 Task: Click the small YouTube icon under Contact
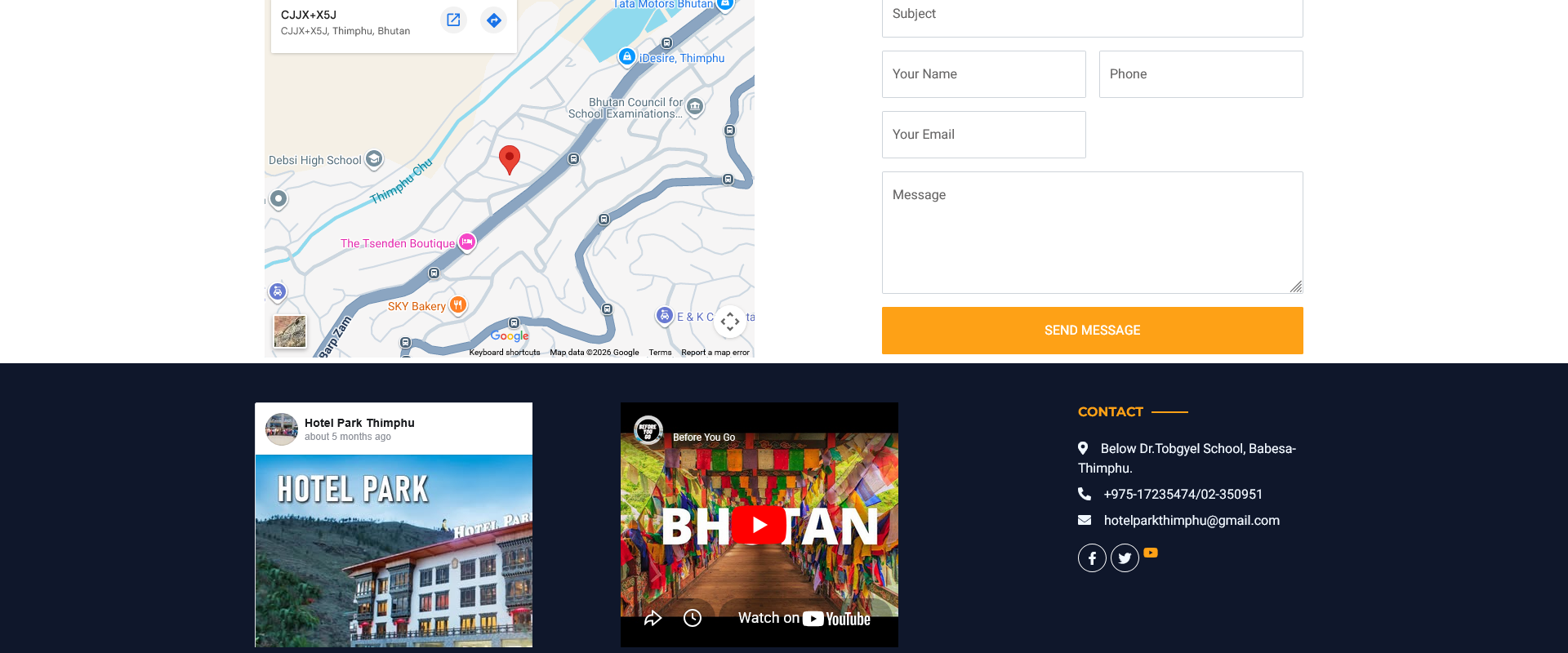[x=1151, y=553]
